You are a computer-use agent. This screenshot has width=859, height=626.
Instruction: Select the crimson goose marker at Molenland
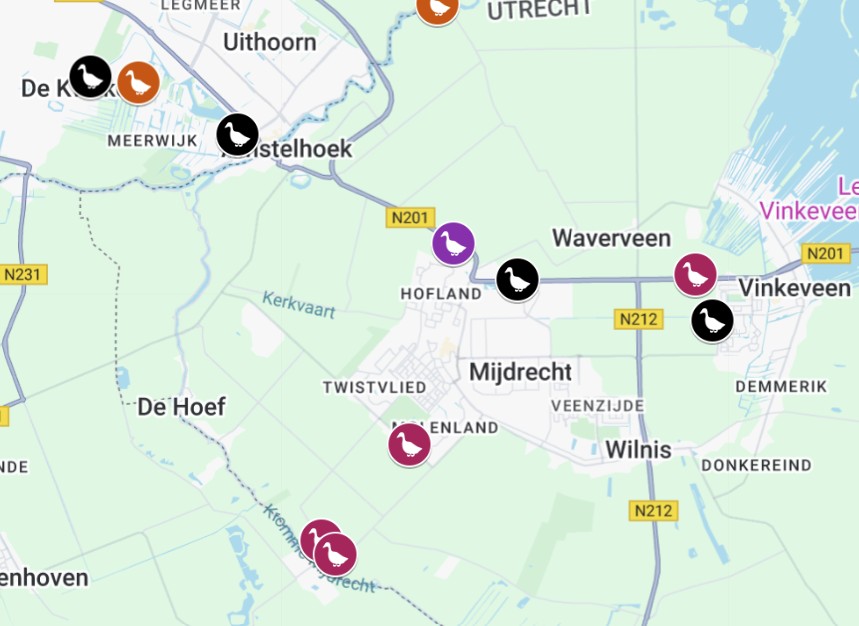click(409, 445)
